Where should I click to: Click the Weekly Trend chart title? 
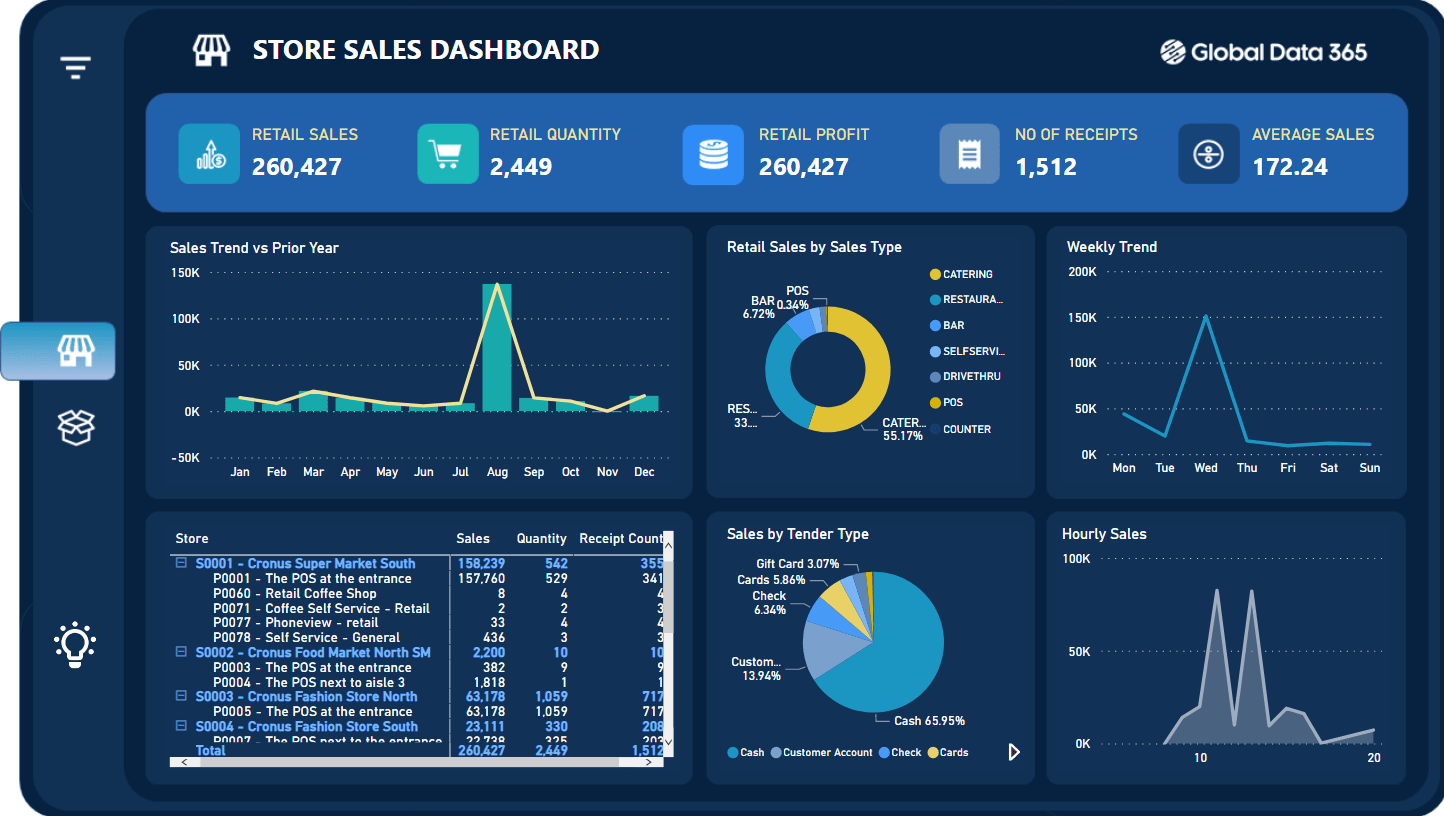[1111, 247]
